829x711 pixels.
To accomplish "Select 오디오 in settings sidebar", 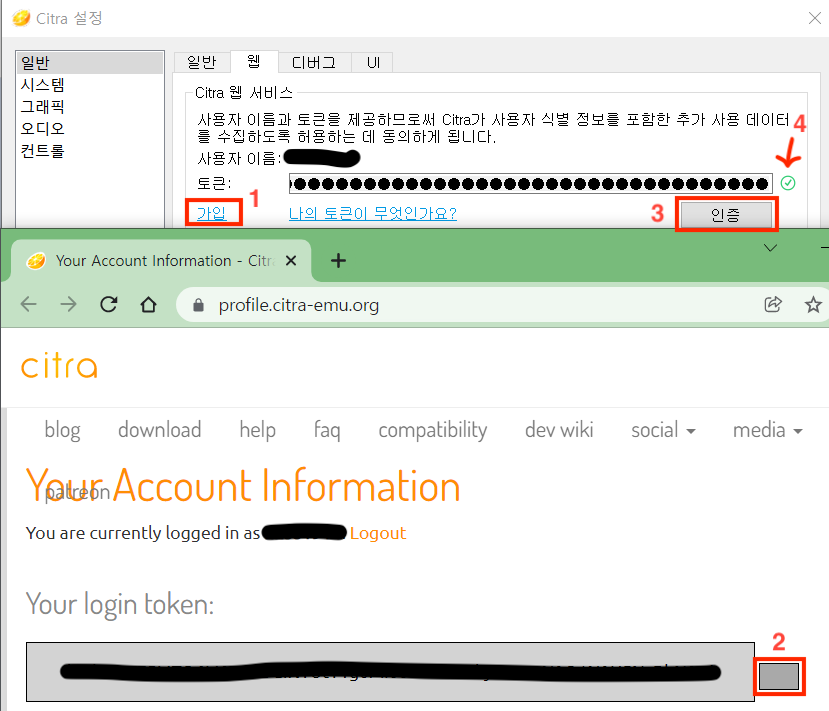I will (x=42, y=128).
